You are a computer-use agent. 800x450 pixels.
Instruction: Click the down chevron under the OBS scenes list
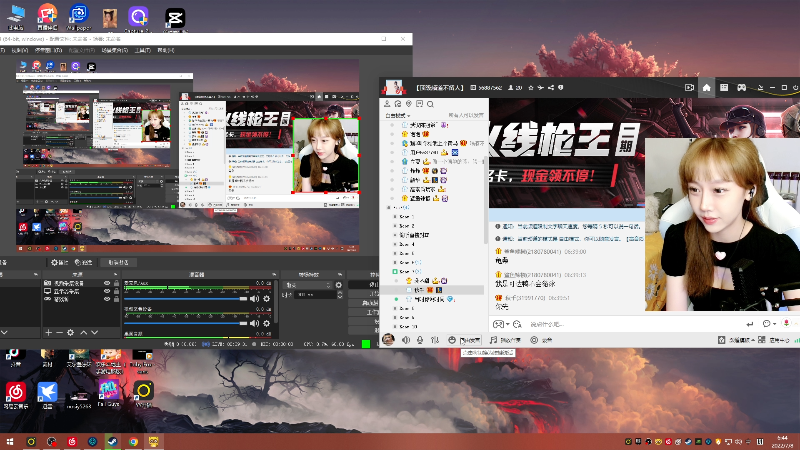tap(4, 332)
